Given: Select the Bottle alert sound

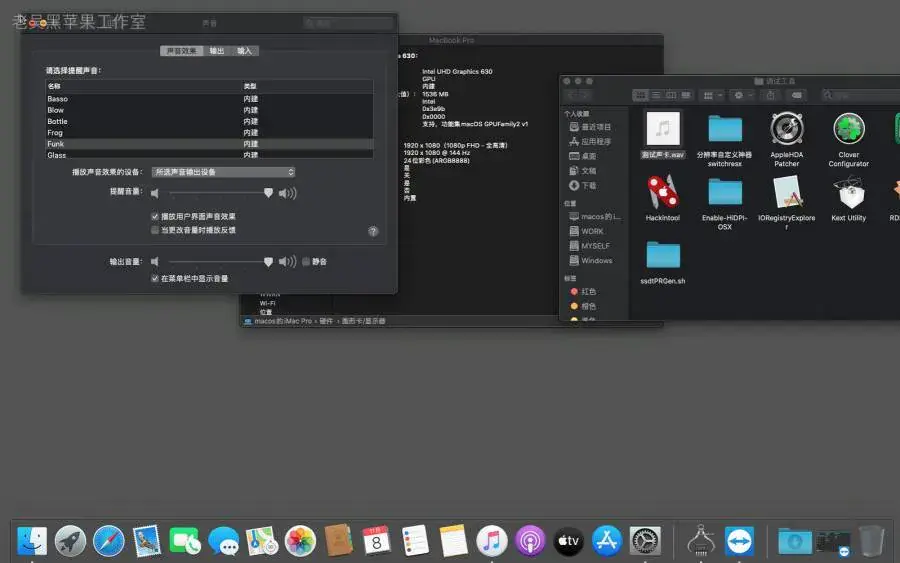Looking at the screenshot, I should pos(210,121).
